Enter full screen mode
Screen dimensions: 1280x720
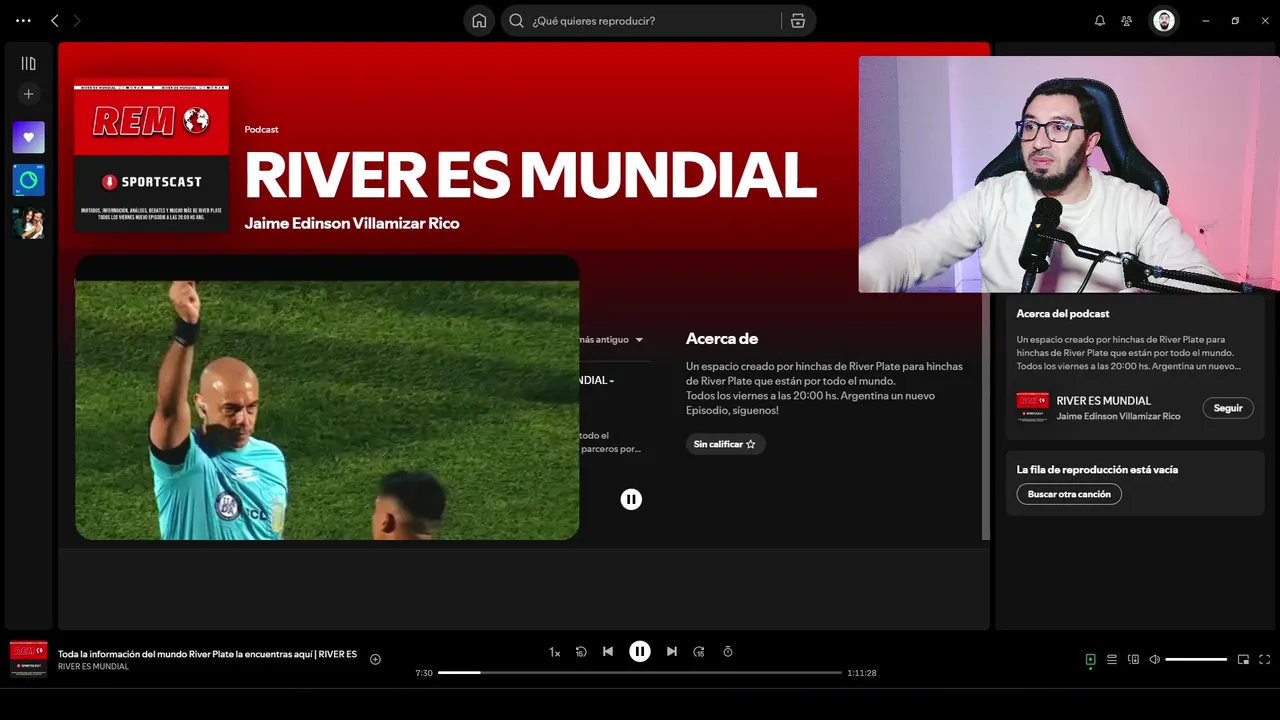coord(1265,660)
